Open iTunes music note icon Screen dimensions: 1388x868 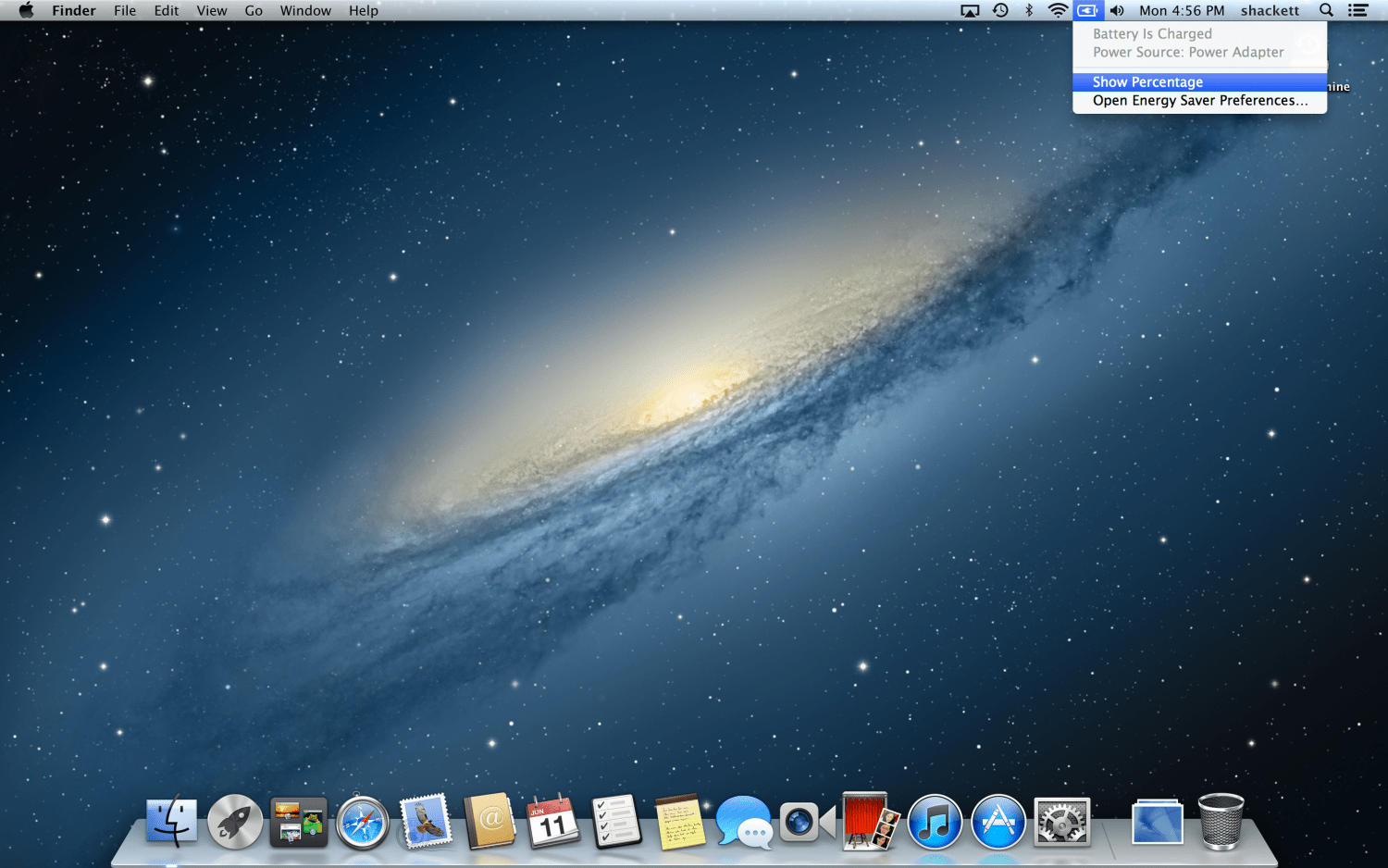coord(935,822)
